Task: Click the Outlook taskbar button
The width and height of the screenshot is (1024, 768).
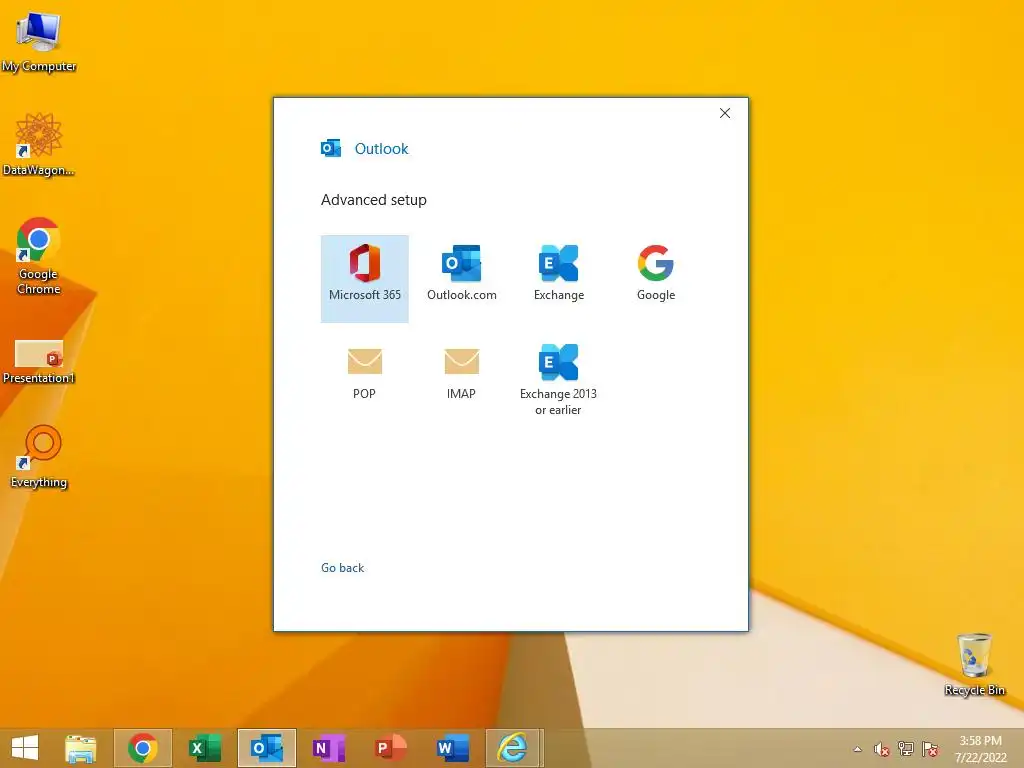Action: tap(267, 748)
